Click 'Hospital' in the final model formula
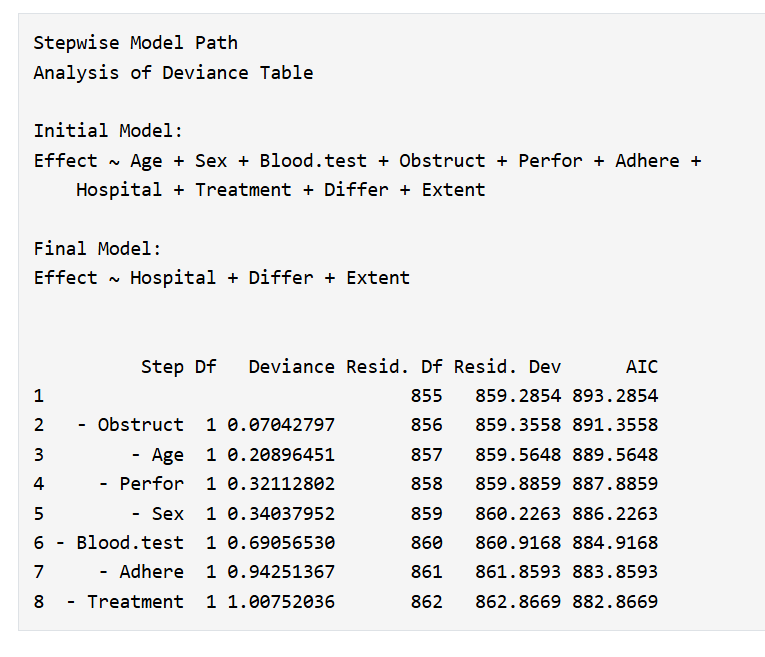765x657 pixels. 173,278
